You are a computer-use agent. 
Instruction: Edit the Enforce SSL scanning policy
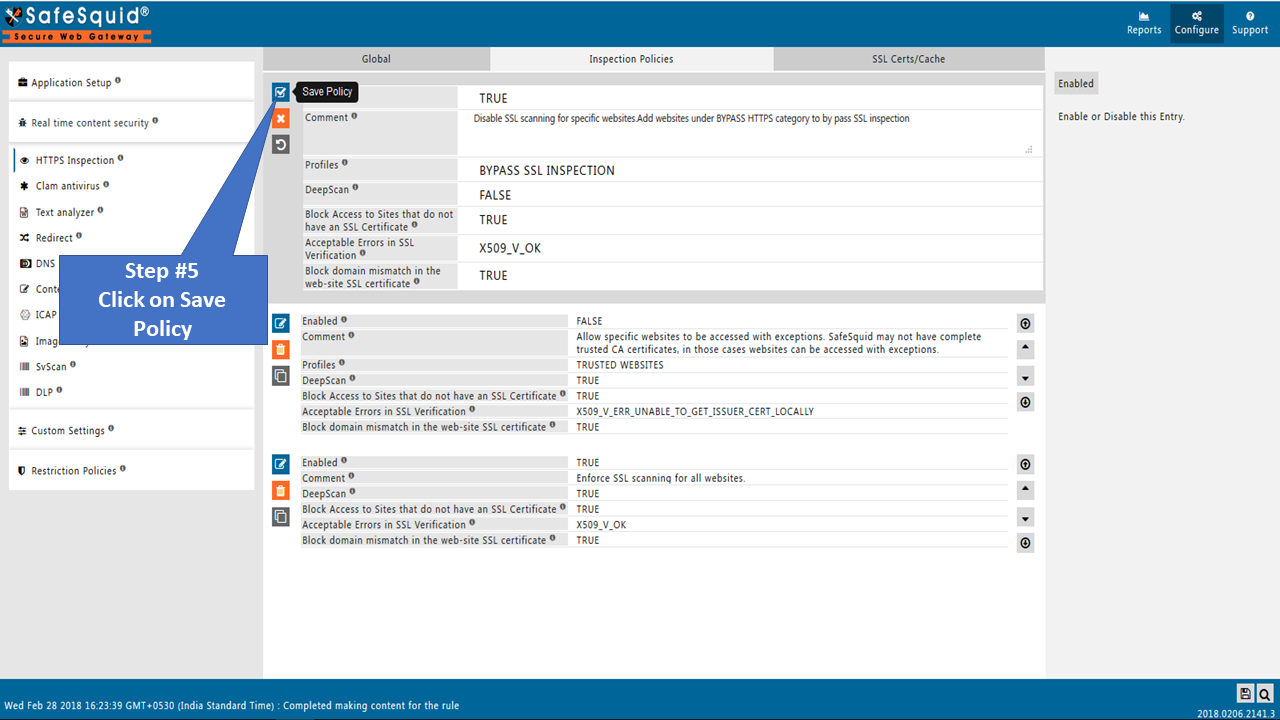point(281,464)
